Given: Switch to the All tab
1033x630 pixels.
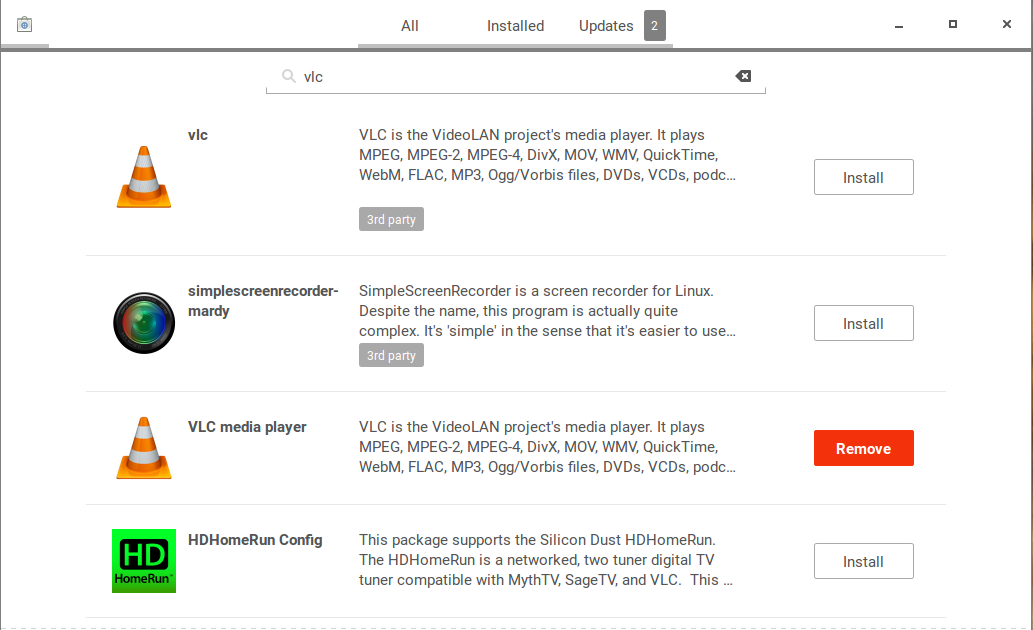Looking at the screenshot, I should click(x=410, y=26).
